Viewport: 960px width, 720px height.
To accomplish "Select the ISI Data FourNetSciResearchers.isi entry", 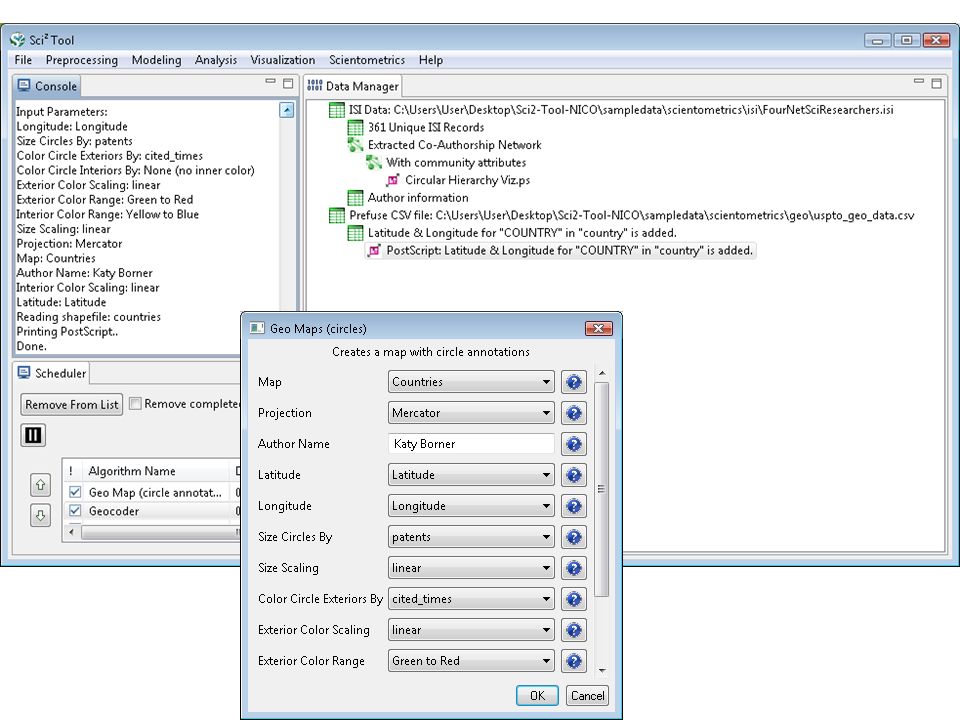I will tap(611, 110).
